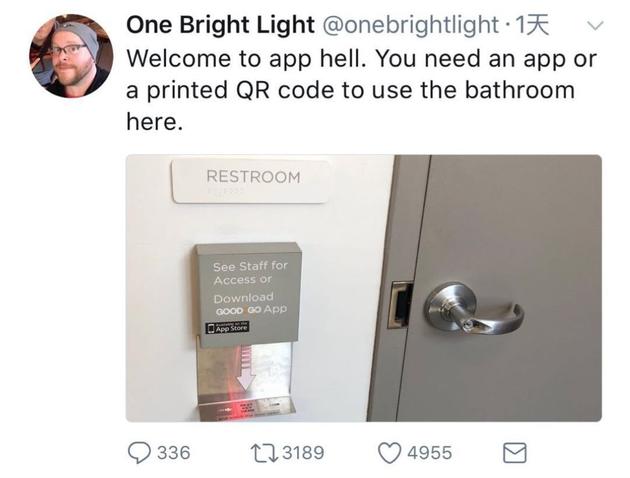View the likes count 4955
Image resolution: width=630 pixels, height=478 pixels.
tap(430, 453)
